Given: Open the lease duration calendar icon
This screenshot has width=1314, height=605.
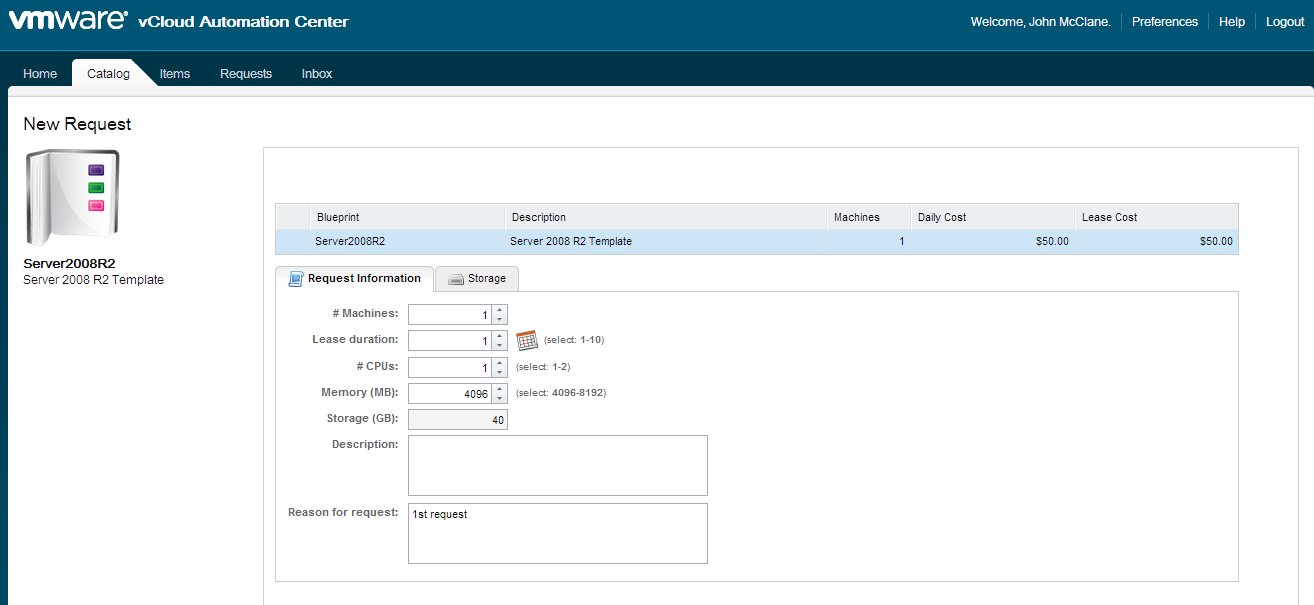Looking at the screenshot, I should [x=527, y=340].
